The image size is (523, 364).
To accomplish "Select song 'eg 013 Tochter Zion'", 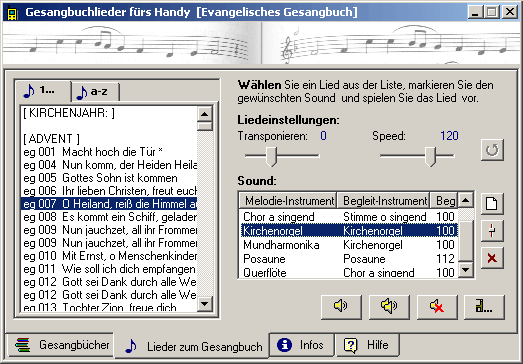I will pyautogui.click(x=109, y=307).
